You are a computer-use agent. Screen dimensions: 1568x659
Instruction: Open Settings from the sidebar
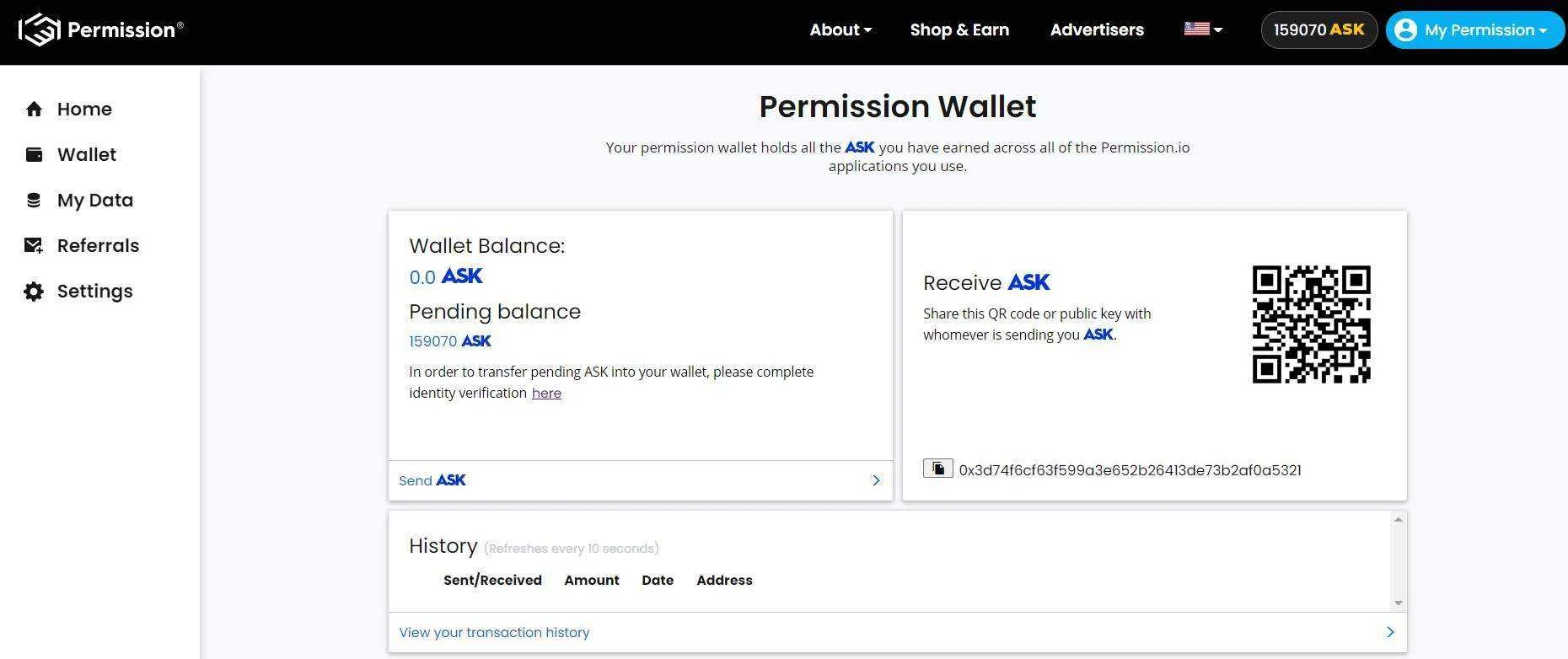pos(94,291)
